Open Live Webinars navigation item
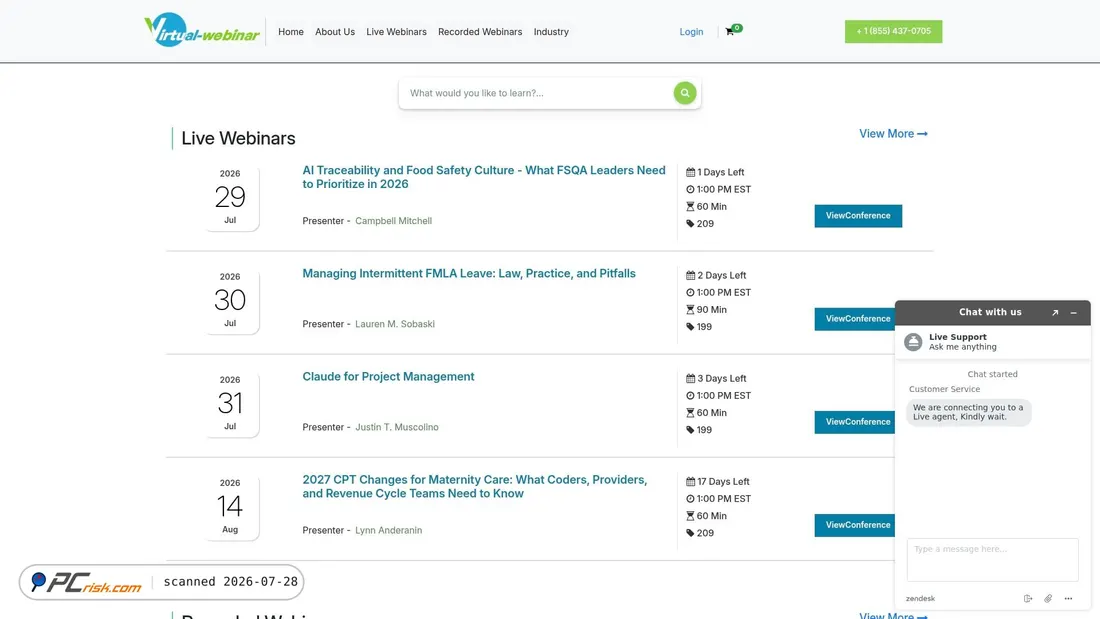 (396, 32)
